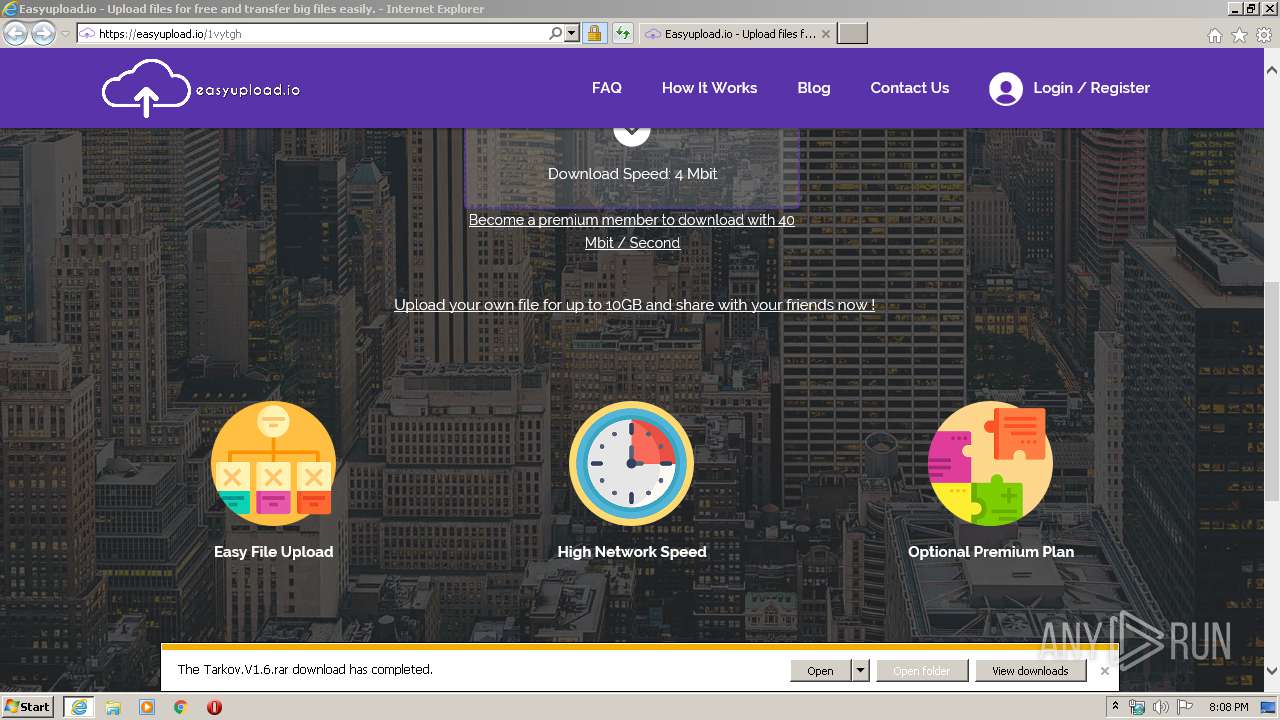Open Chrome from the taskbar

click(181, 707)
